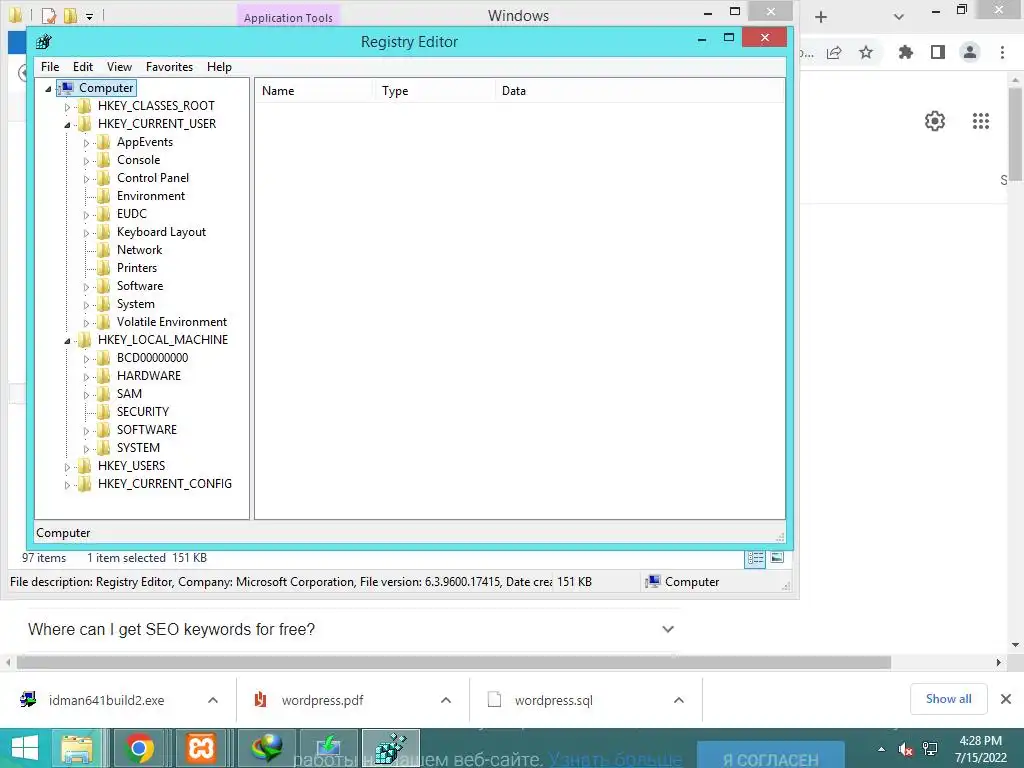1024x768 pixels.
Task: Open options for idman641build2.exe download
Action: coord(213,700)
